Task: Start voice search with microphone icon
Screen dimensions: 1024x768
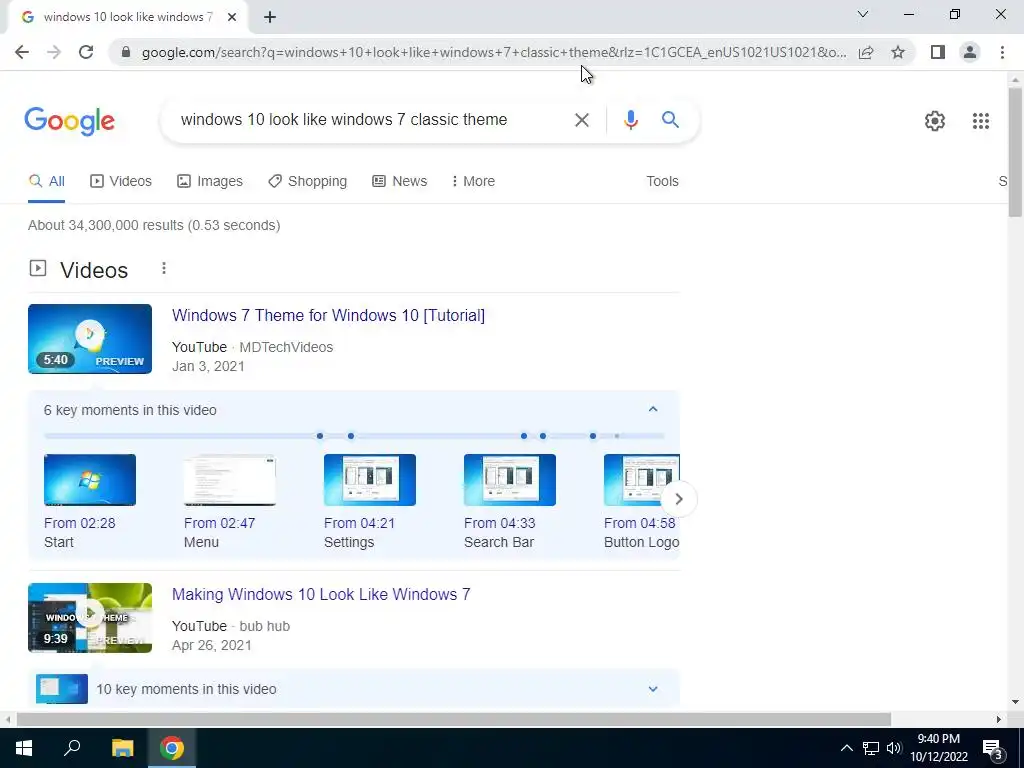Action: [630, 120]
